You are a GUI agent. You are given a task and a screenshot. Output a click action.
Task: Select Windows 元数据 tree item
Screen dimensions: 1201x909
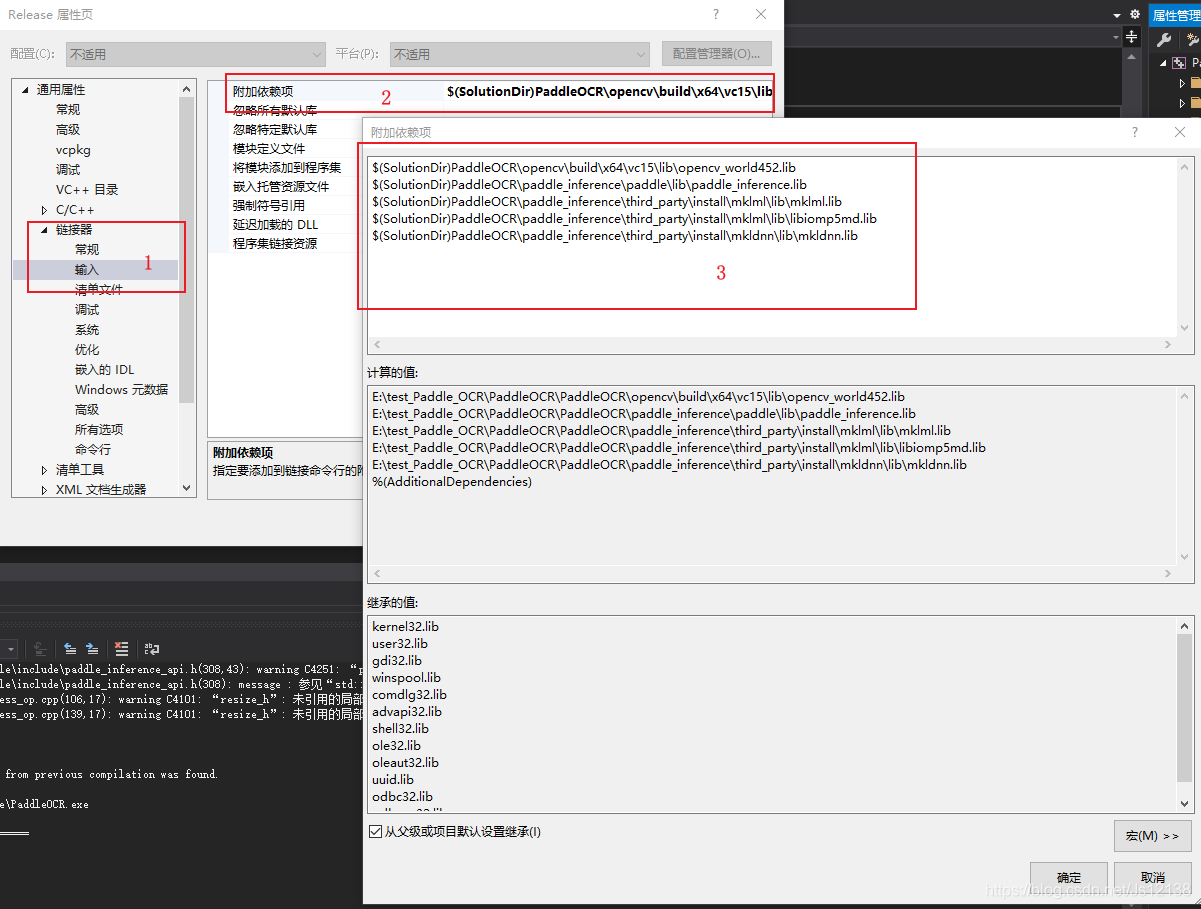coord(121,390)
